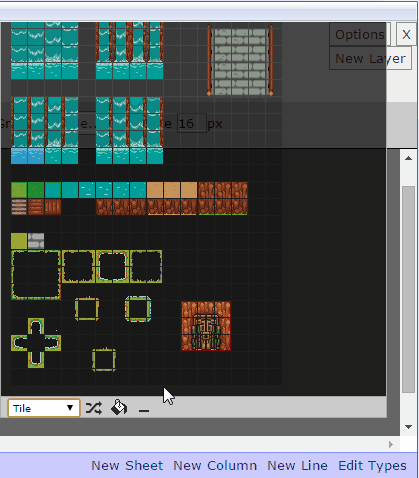Click the horizontal scroll right arrow
Screen dimensions: 419x478
391,444
